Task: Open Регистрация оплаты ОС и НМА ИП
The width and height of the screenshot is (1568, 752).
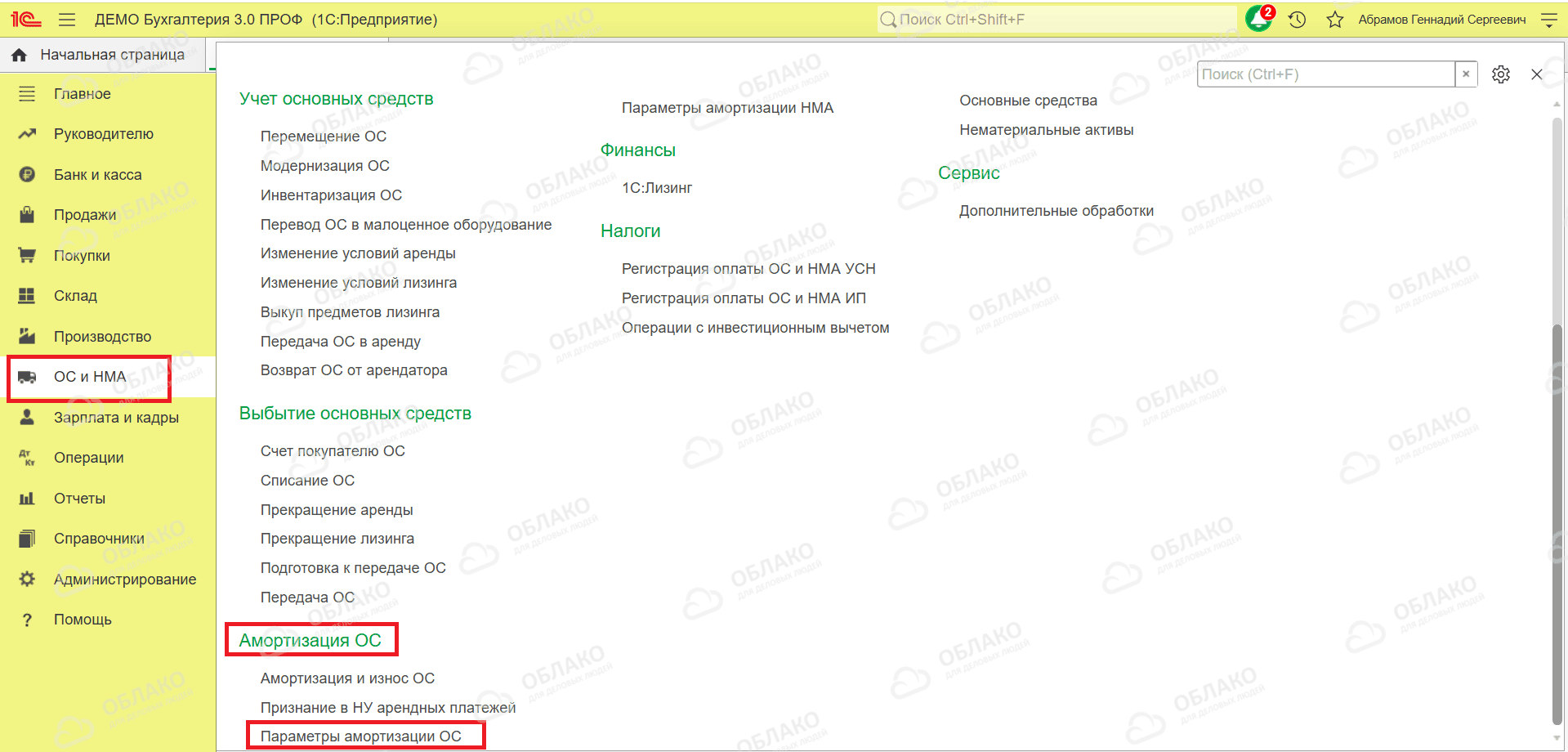Action: tap(744, 298)
